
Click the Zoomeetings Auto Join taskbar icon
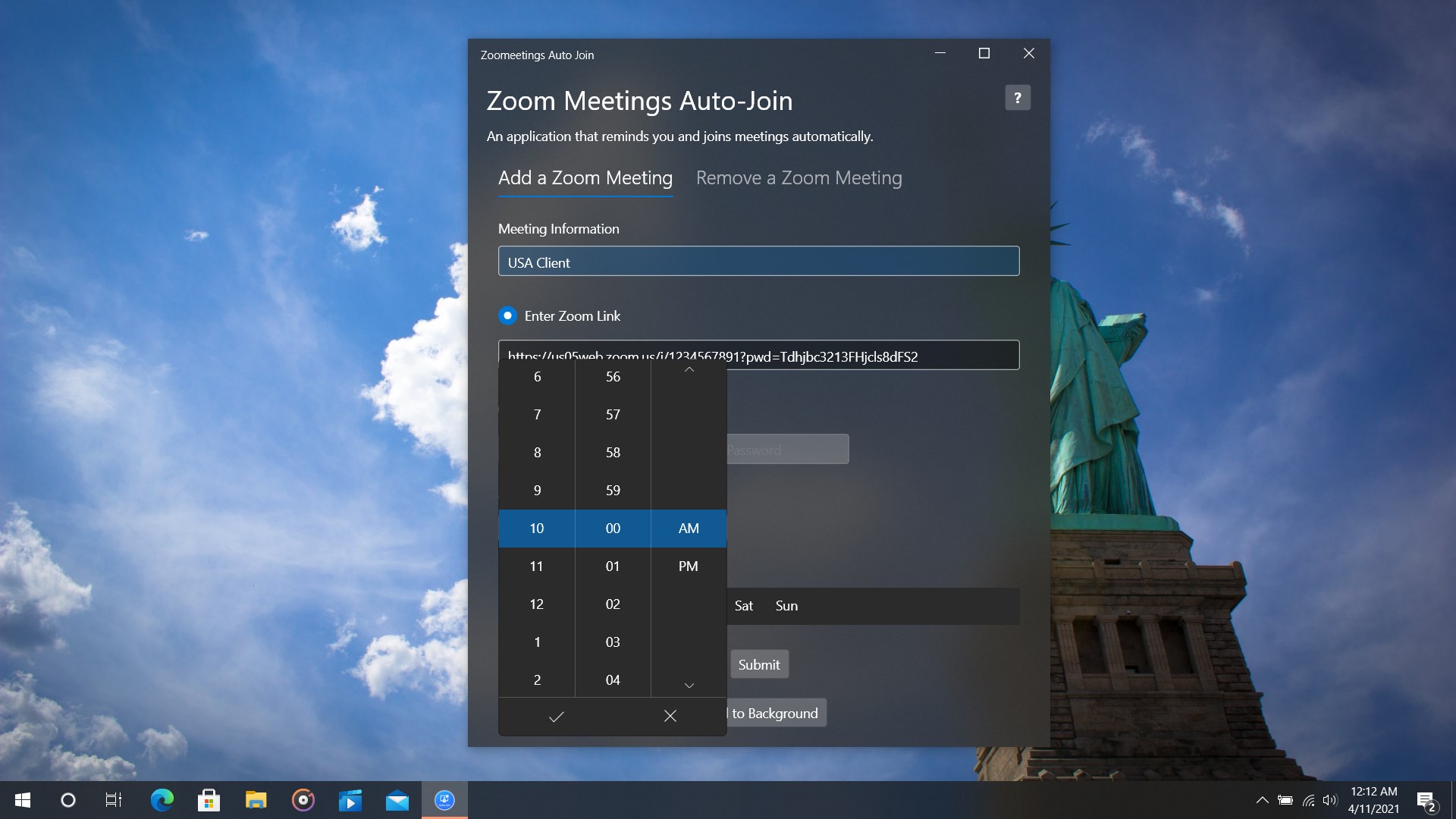pos(444,800)
